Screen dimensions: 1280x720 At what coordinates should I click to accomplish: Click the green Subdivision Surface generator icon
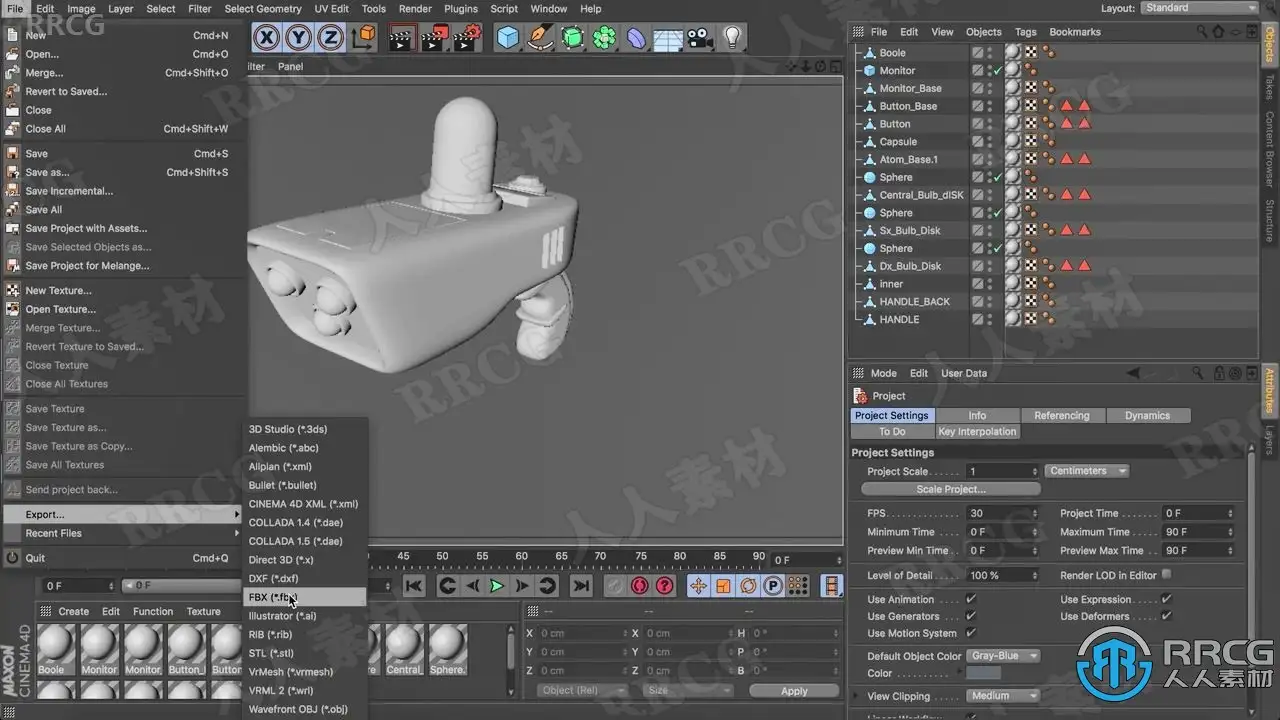click(x=572, y=38)
